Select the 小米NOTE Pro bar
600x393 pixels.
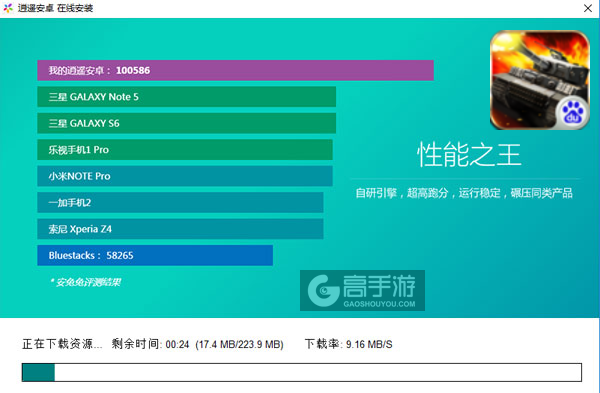[x=185, y=176]
